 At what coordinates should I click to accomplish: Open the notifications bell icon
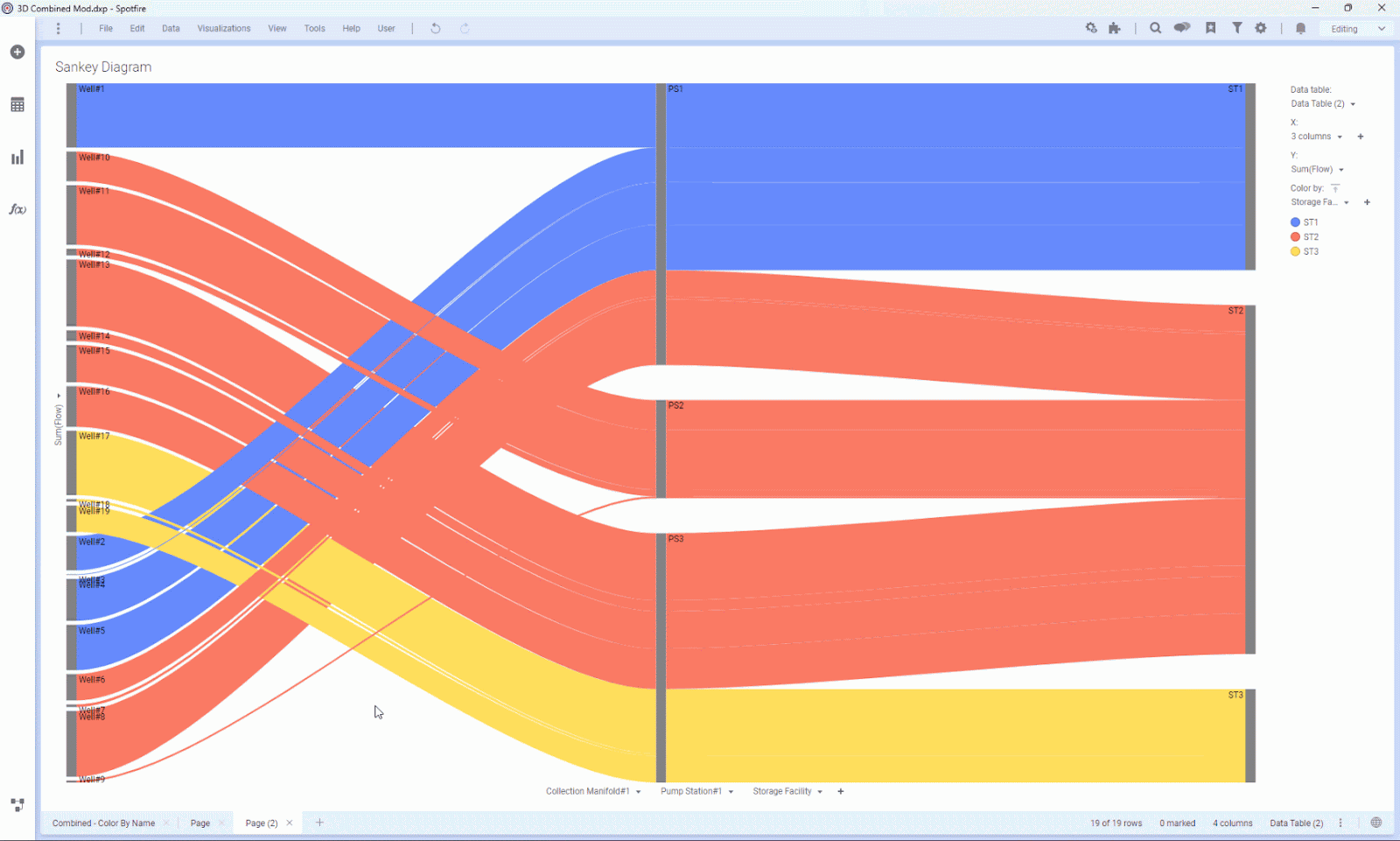[x=1300, y=28]
